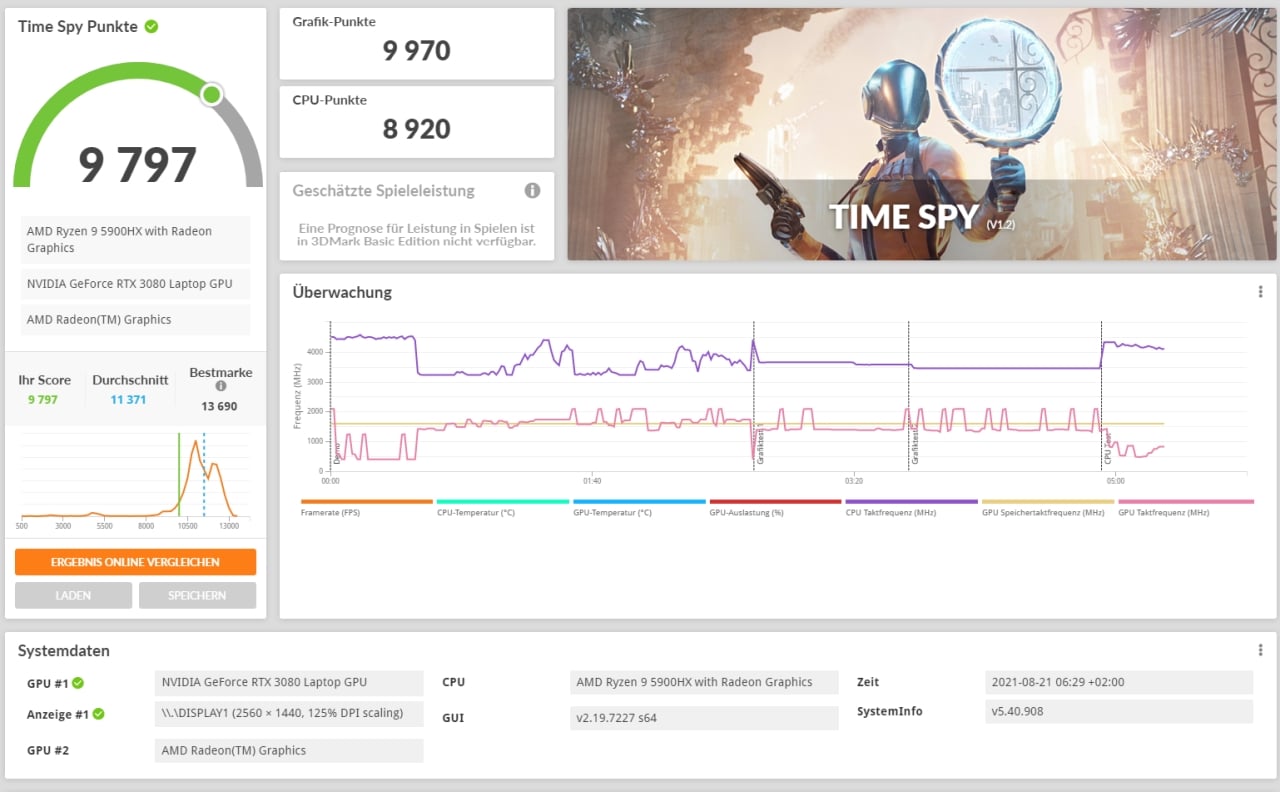
Task: Click the Time Spy banner image
Action: [x=920, y=134]
